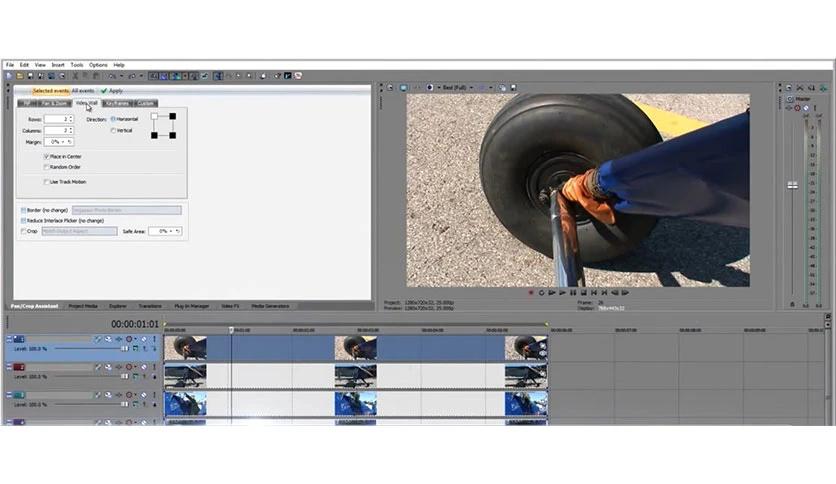Open the Insert menu
The width and height of the screenshot is (836, 484).
coord(58,64)
